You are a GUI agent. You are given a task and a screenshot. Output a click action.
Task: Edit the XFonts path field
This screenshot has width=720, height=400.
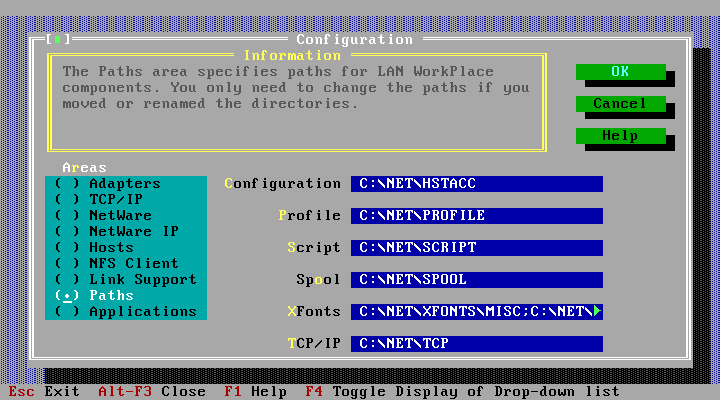[x=477, y=312]
